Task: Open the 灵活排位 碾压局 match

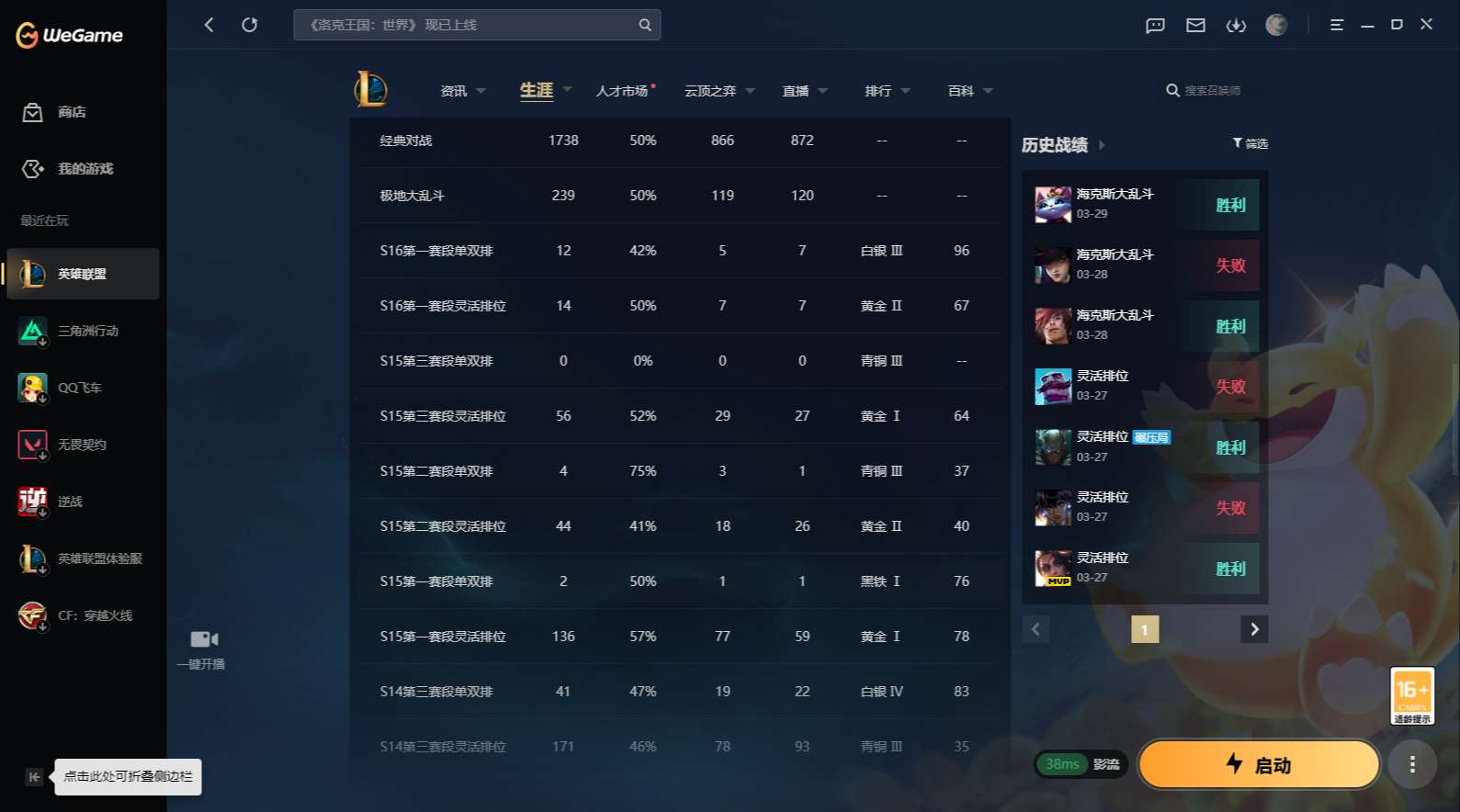Action: coord(1145,447)
